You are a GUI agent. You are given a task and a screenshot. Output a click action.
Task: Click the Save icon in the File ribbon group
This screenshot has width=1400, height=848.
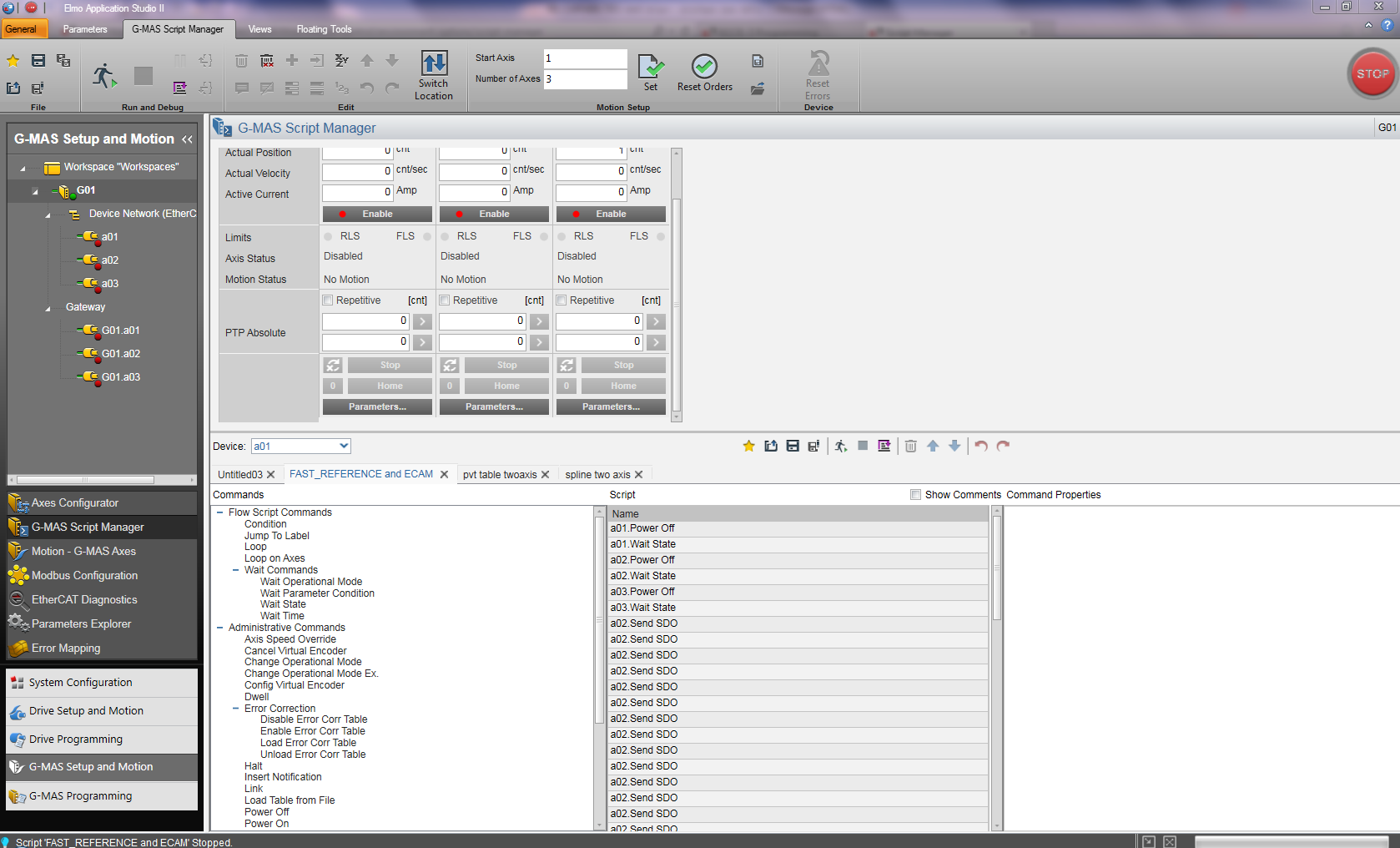point(38,60)
